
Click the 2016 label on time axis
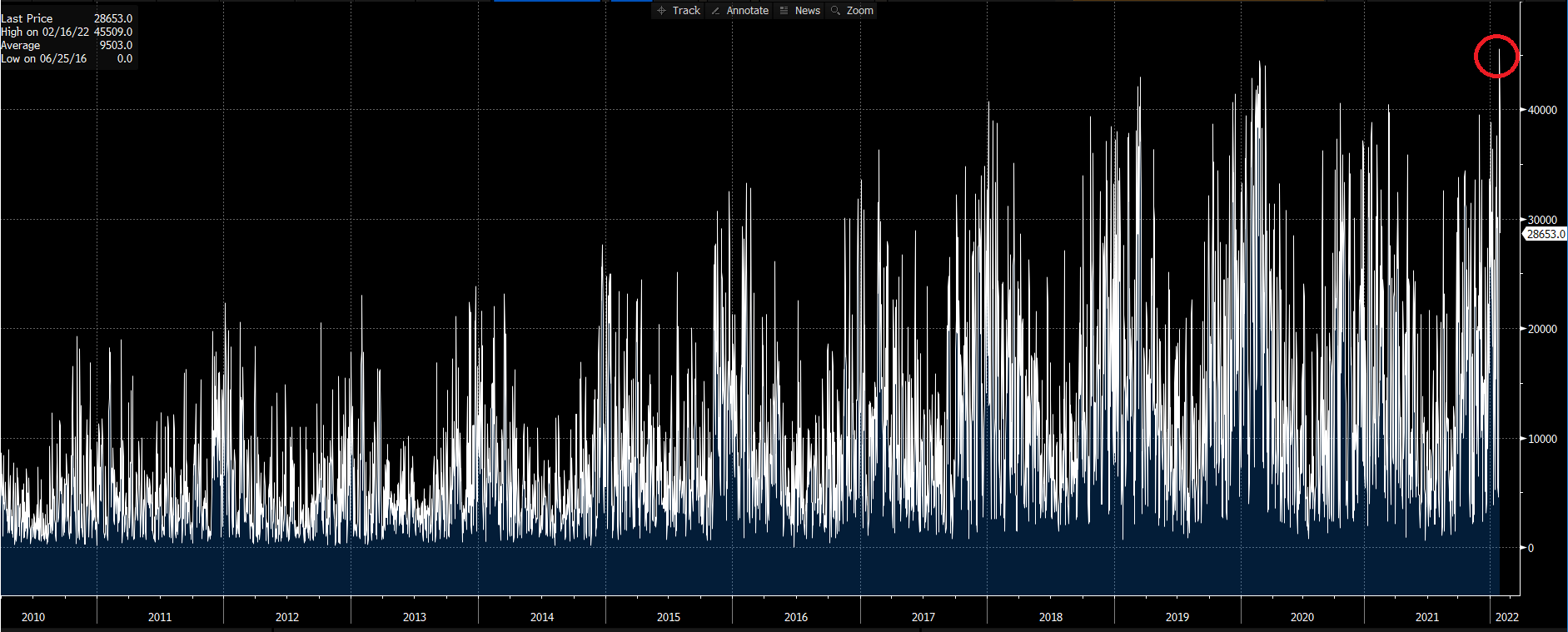click(x=796, y=617)
